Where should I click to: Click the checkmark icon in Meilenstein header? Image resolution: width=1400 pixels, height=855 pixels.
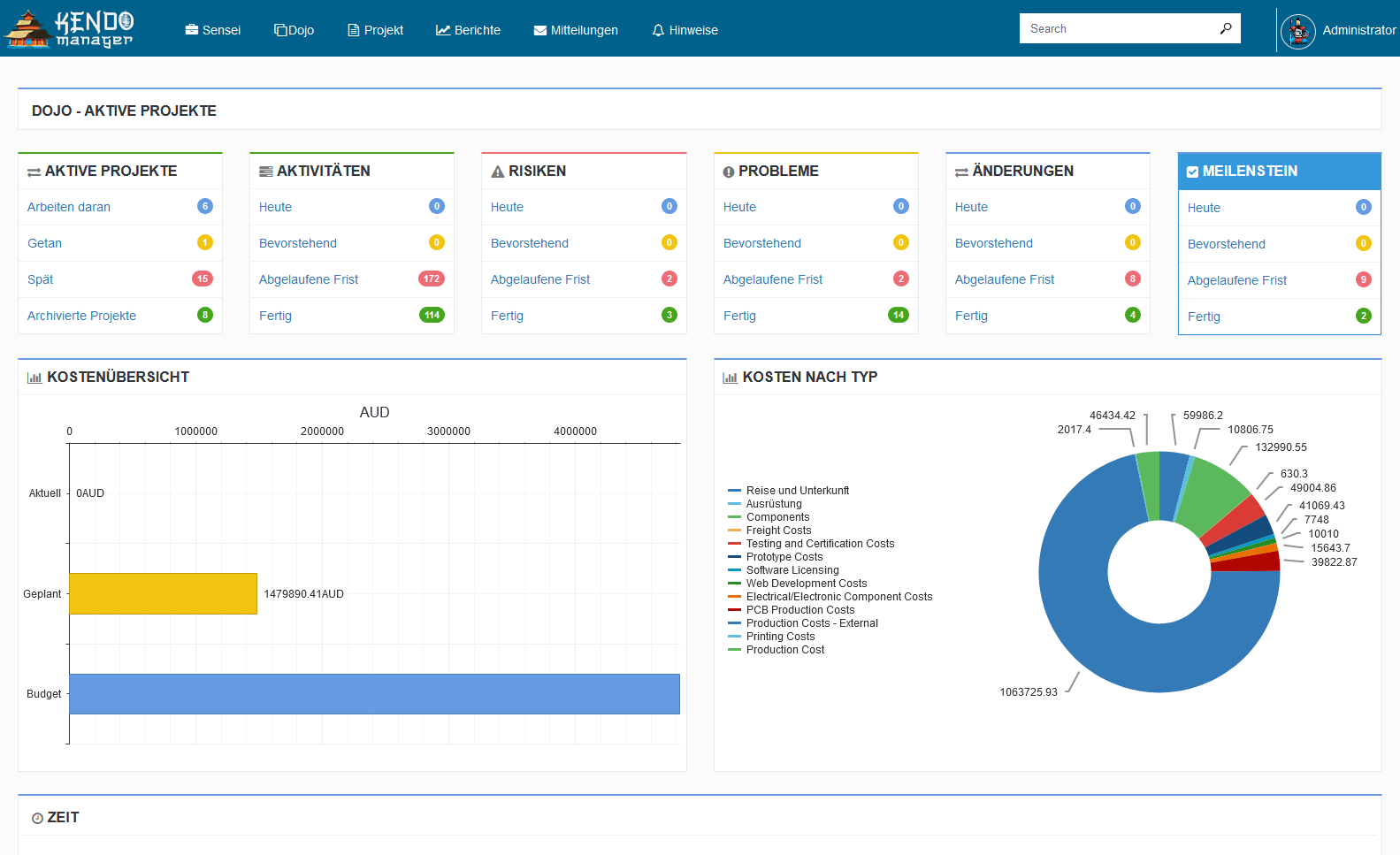1192,172
